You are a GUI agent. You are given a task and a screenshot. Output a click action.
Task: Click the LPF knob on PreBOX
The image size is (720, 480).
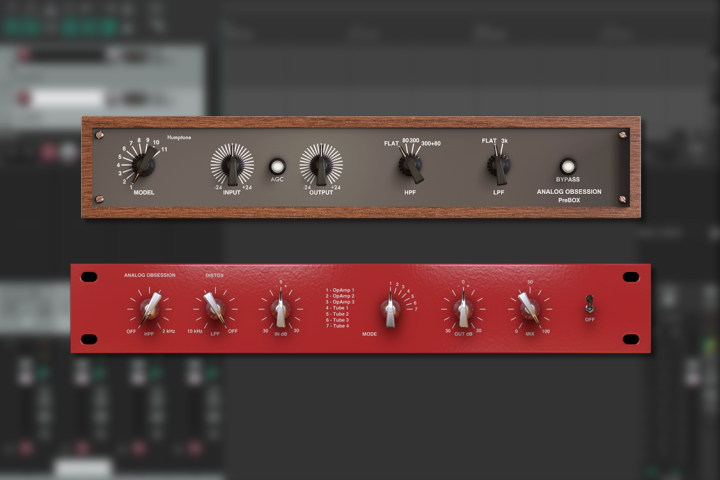[x=496, y=166]
